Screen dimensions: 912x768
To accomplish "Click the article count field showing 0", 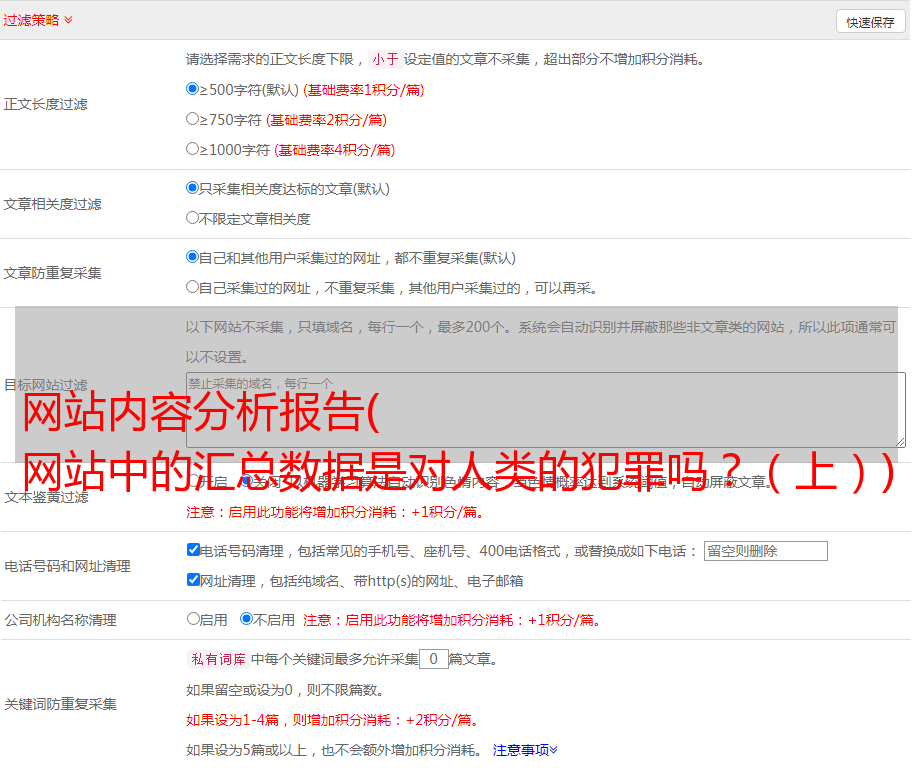I will (433, 659).
